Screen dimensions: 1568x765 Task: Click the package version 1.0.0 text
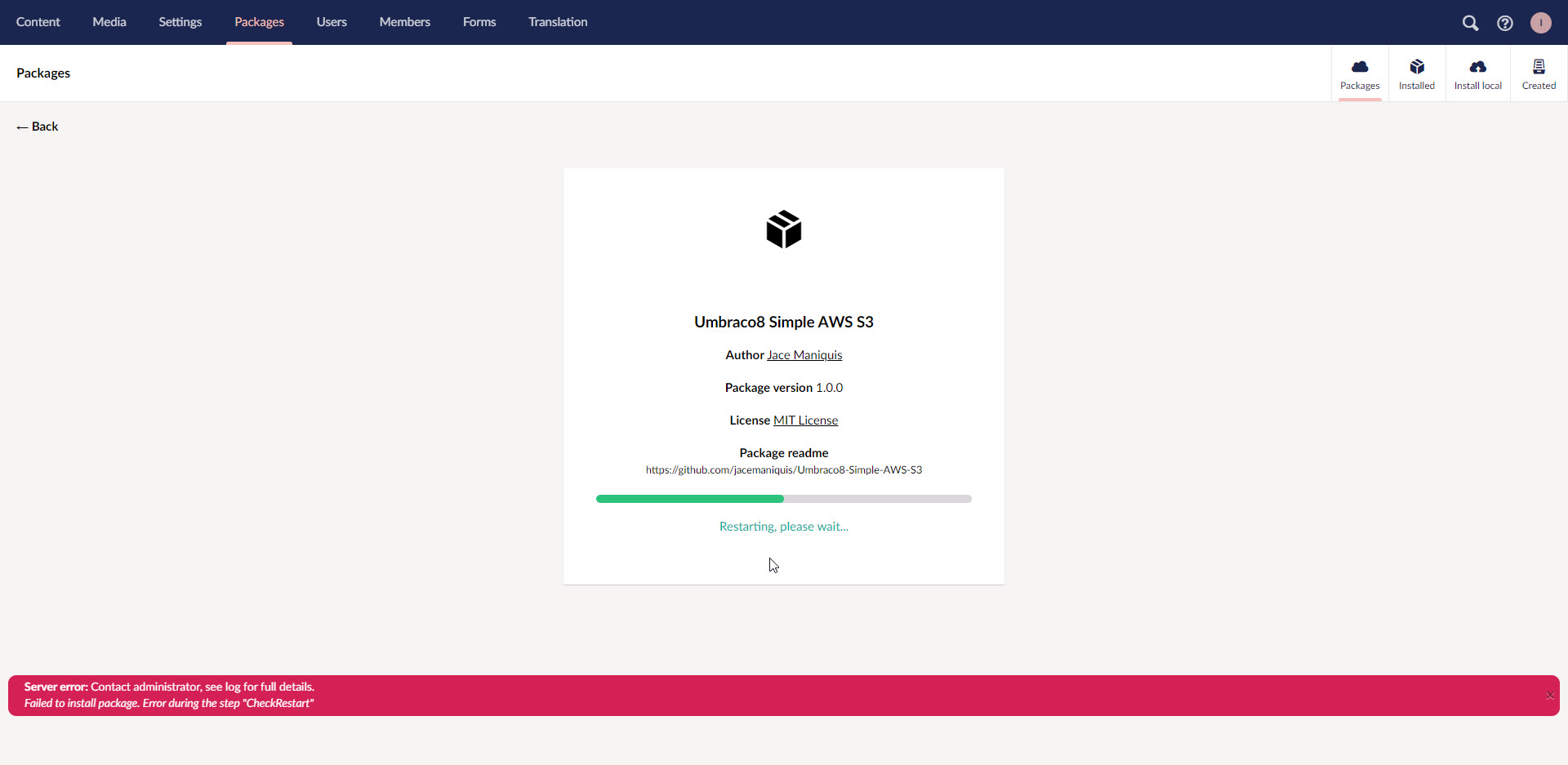(784, 388)
